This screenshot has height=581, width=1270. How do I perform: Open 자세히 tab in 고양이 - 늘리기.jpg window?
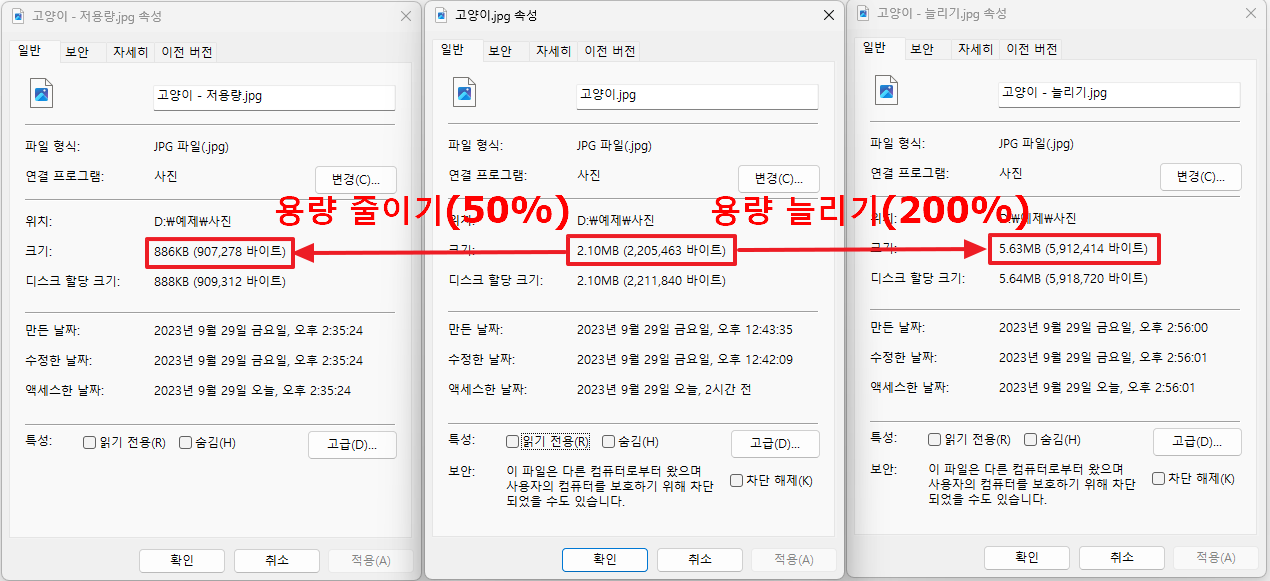point(975,49)
